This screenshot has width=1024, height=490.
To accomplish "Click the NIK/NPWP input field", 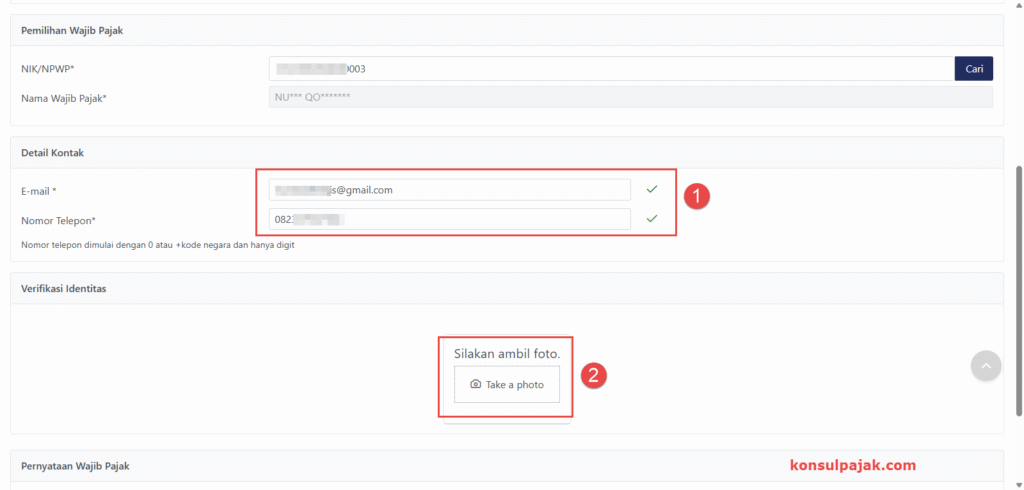I will [x=610, y=69].
